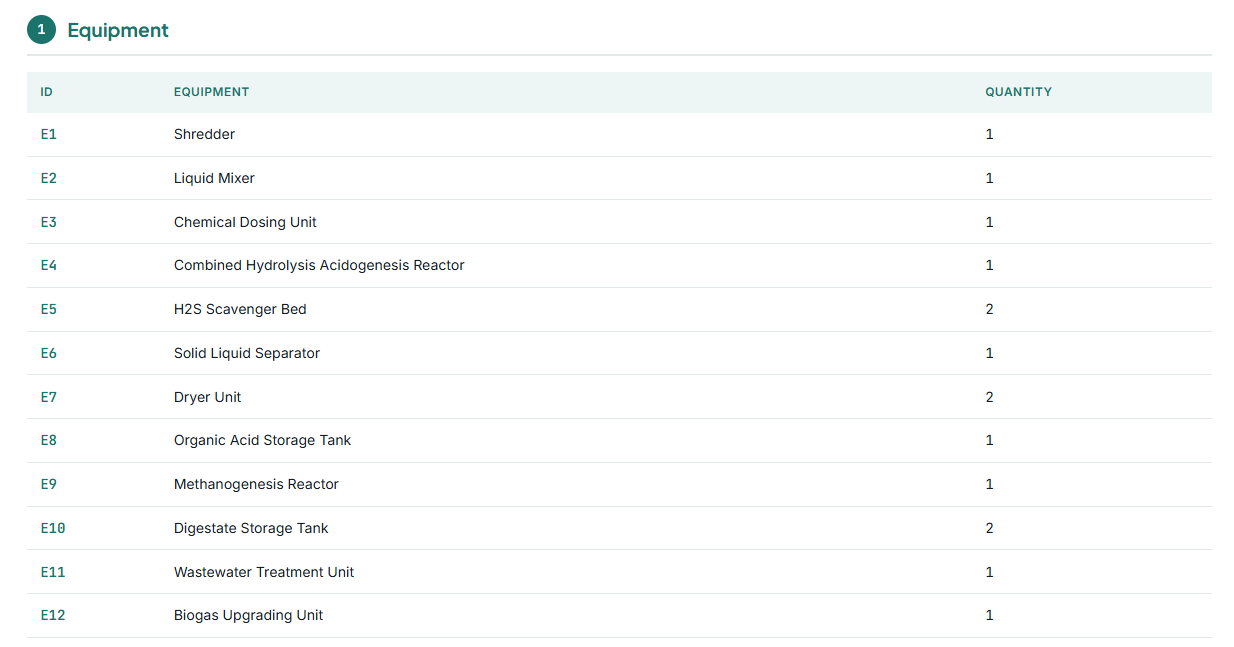1234x647 pixels.
Task: Select the Liquid Mixer quantity value
Action: click(x=990, y=178)
